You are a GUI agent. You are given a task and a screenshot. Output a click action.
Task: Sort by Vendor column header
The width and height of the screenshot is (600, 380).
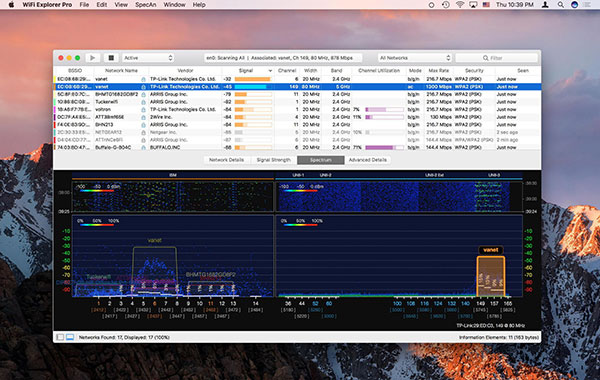pos(185,70)
